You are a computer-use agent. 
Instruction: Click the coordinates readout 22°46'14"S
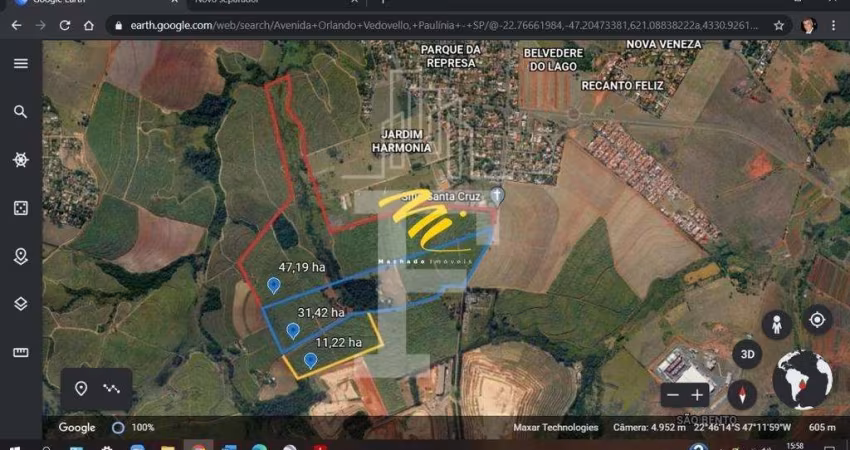click(743, 427)
